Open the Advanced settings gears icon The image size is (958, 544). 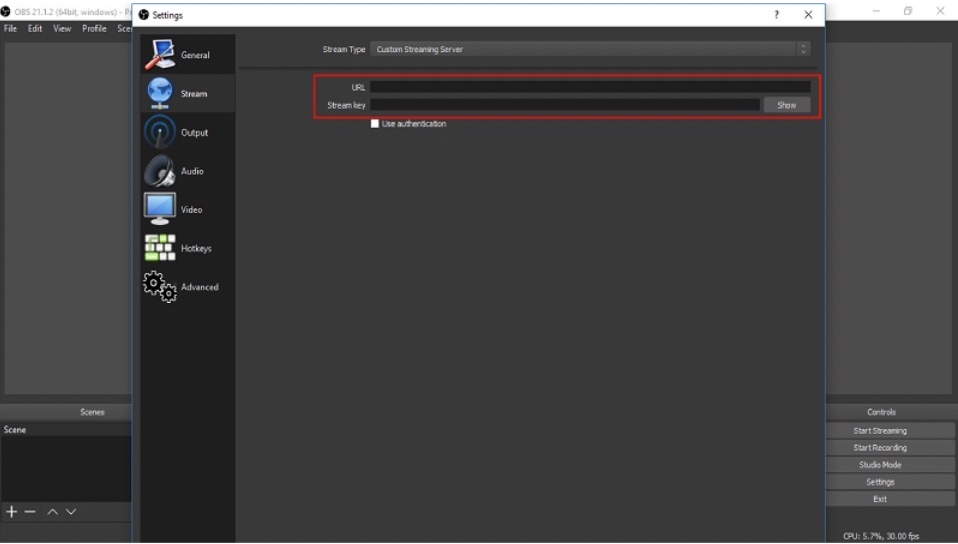(160, 287)
